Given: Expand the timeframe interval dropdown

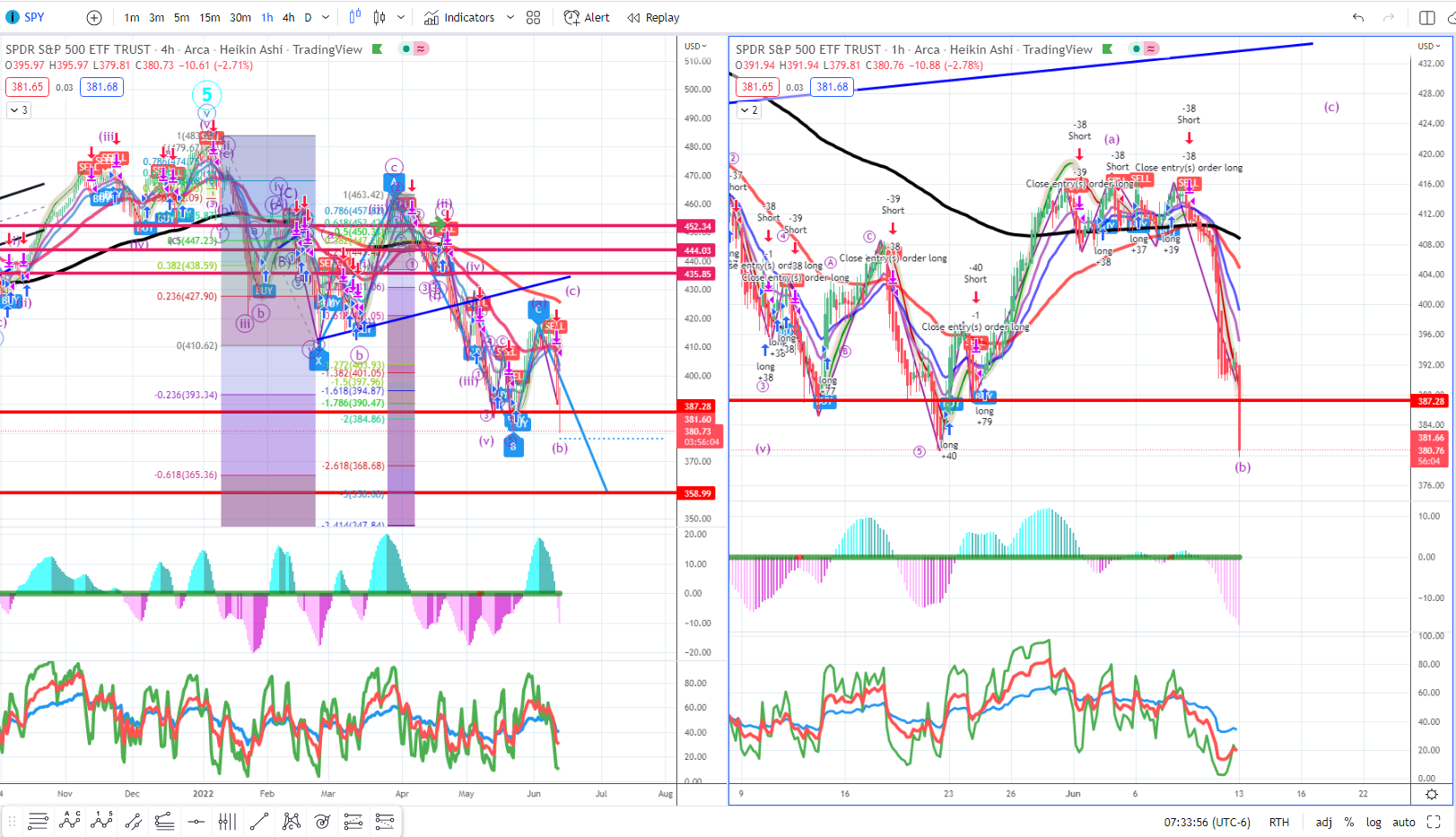Looking at the screenshot, I should (x=326, y=17).
